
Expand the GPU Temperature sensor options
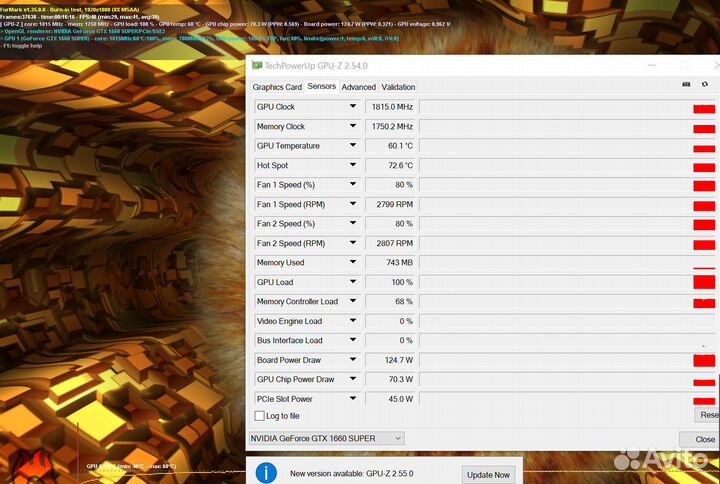point(353,146)
